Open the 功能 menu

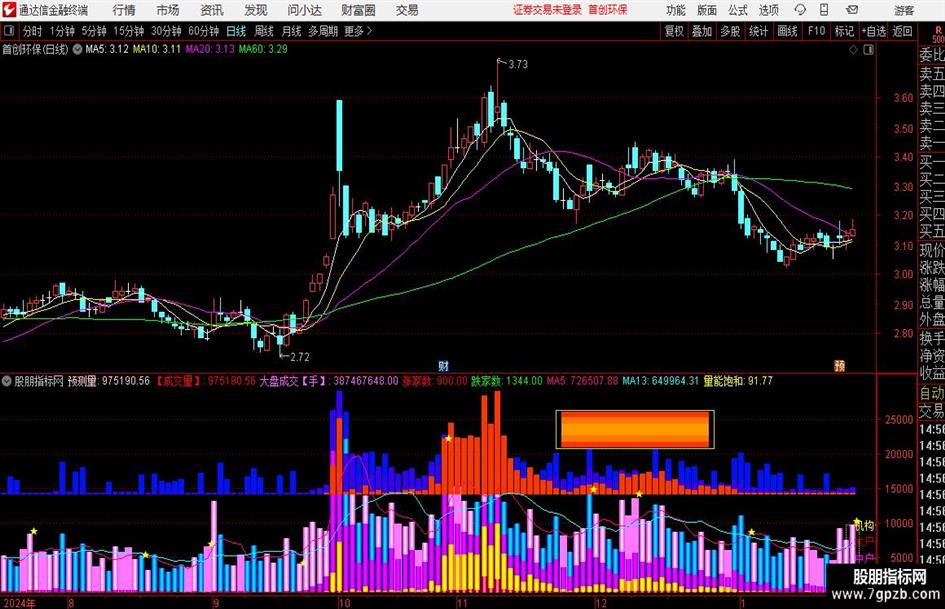tap(676, 10)
